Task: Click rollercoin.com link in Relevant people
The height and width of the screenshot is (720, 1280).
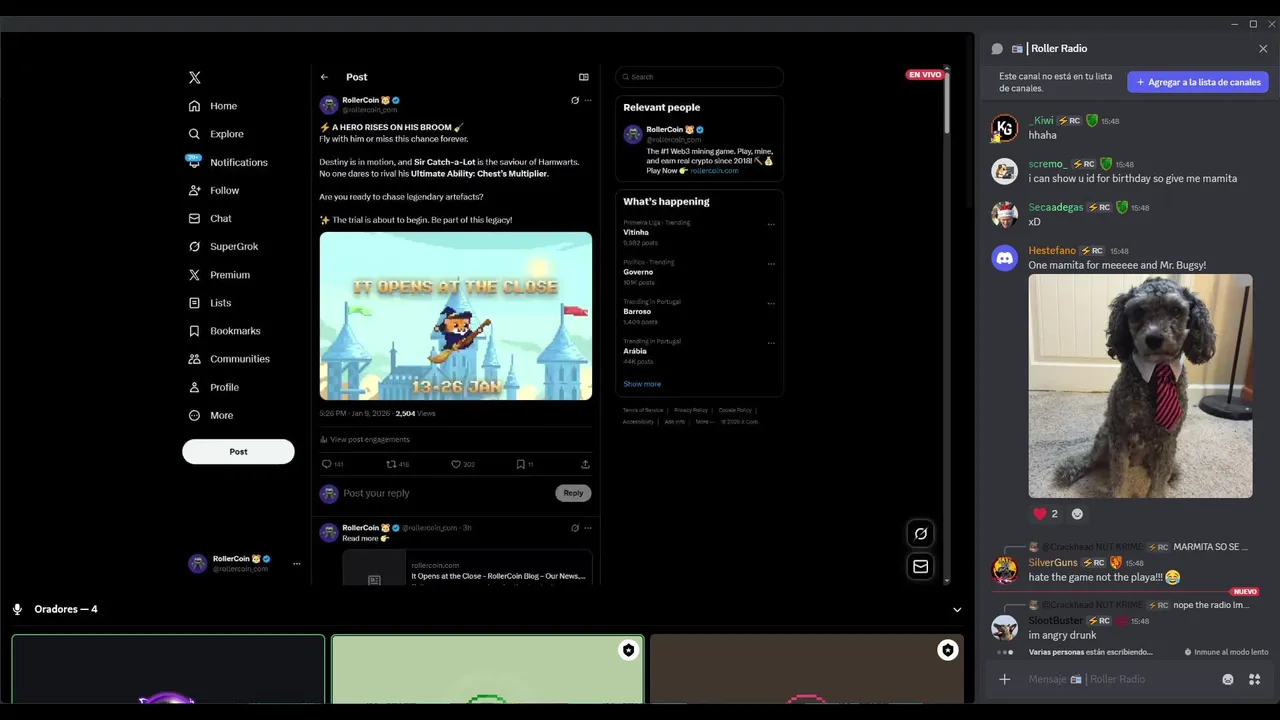Action: 714,171
